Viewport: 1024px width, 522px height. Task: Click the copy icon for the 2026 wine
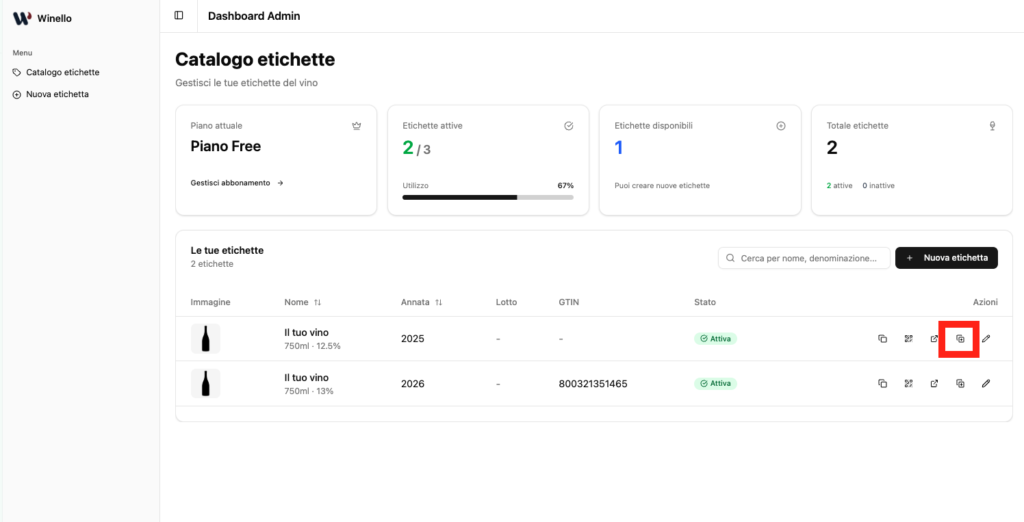pyautogui.click(x=882, y=383)
